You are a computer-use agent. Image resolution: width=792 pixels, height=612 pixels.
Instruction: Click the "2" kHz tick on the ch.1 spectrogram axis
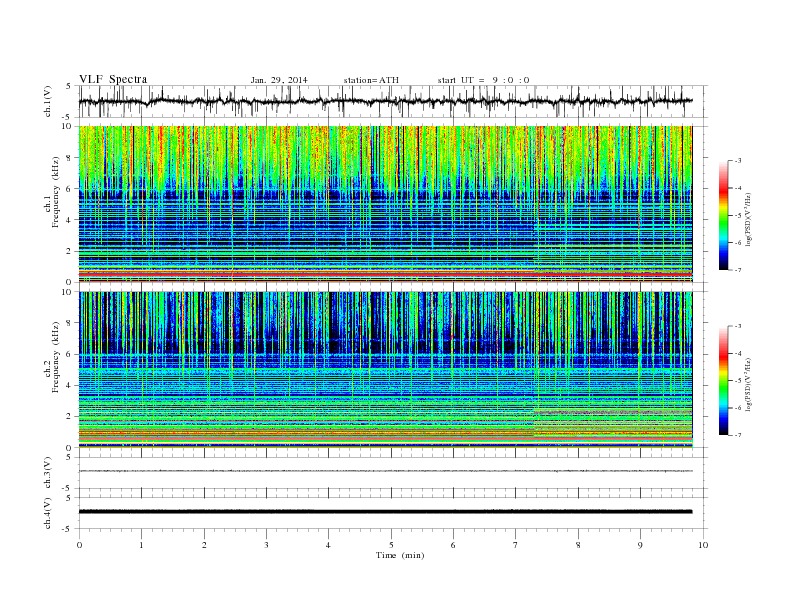[x=69, y=251]
